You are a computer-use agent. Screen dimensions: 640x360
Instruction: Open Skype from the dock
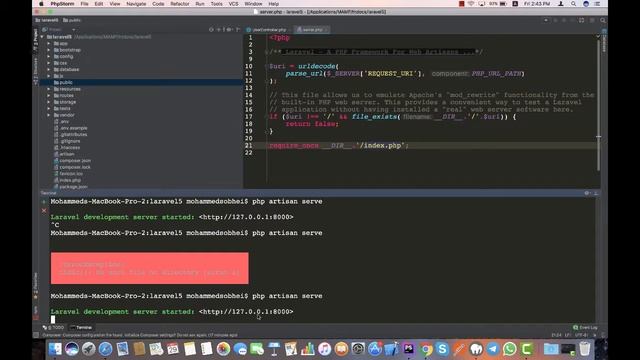click(442, 349)
